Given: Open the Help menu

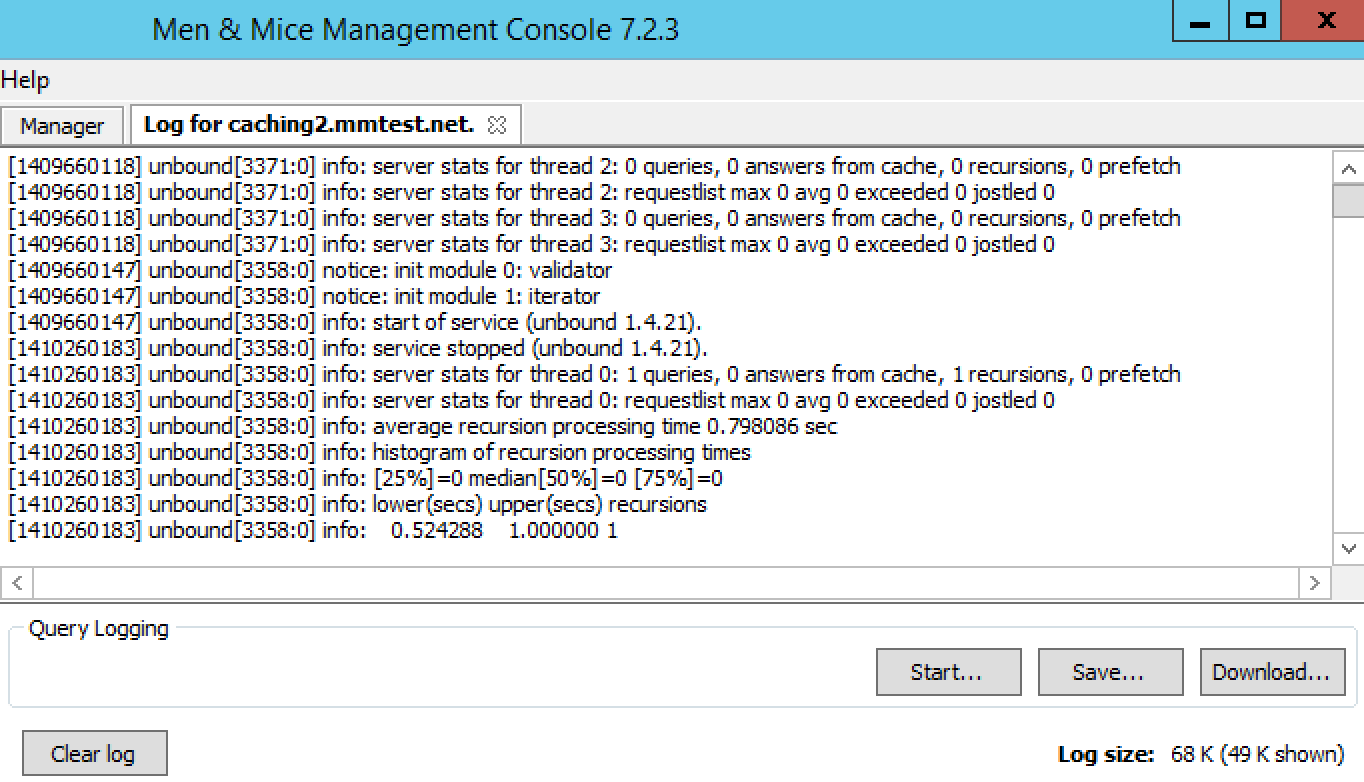Looking at the screenshot, I should click(25, 80).
